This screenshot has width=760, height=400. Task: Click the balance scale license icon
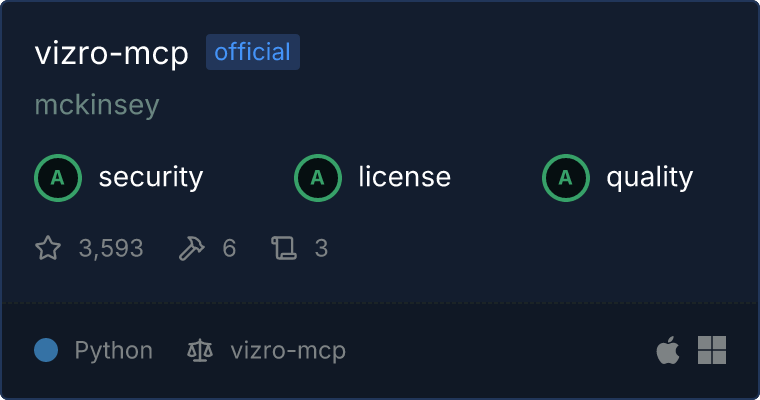(200, 350)
